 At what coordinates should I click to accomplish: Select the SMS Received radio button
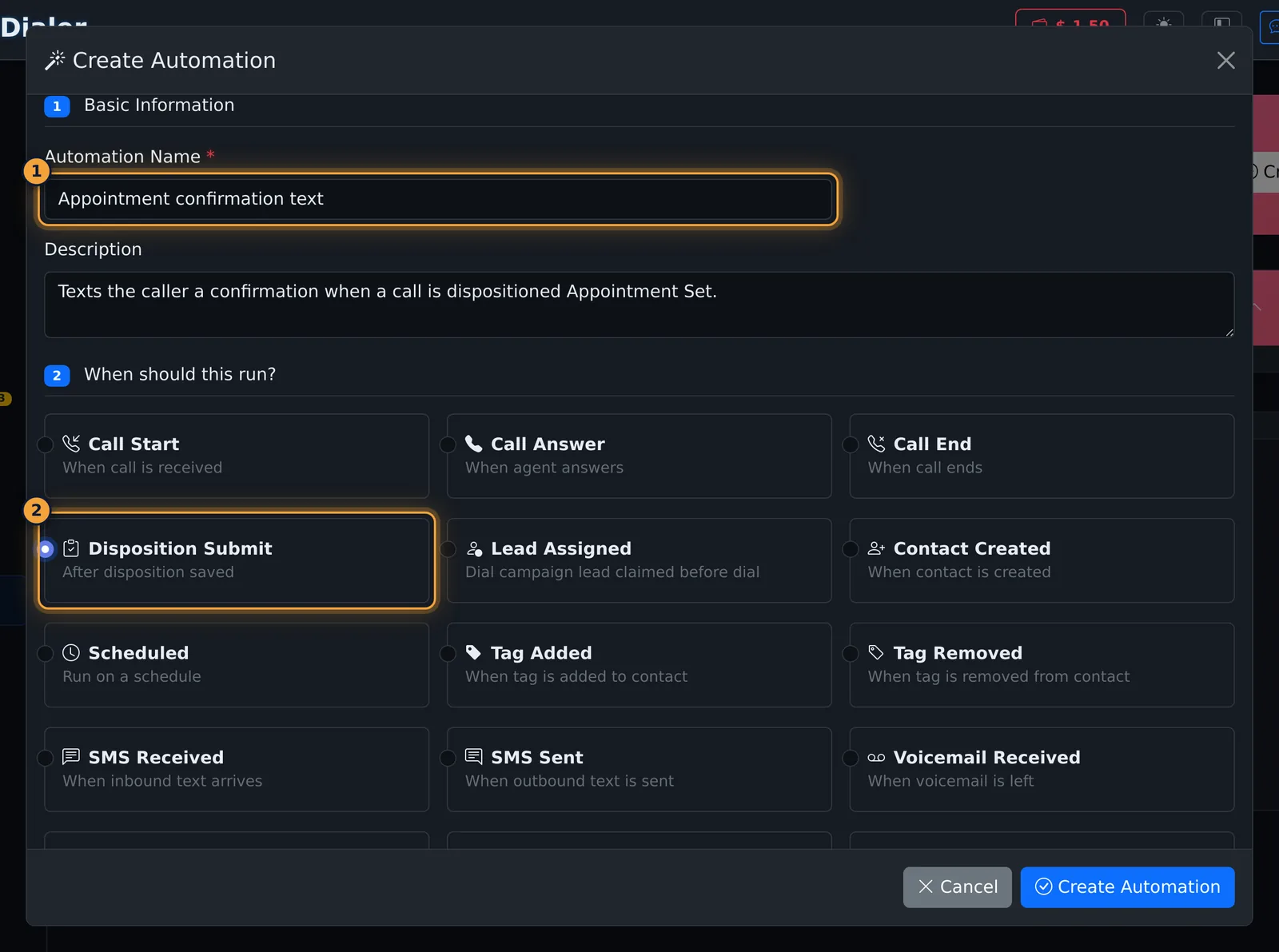coord(46,758)
